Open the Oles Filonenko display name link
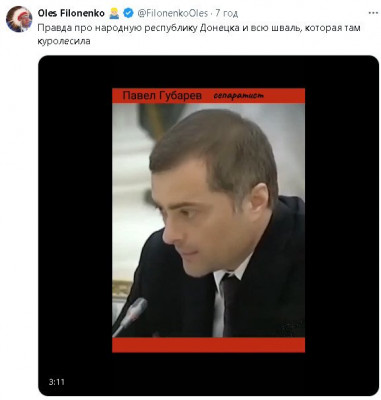 click(71, 13)
